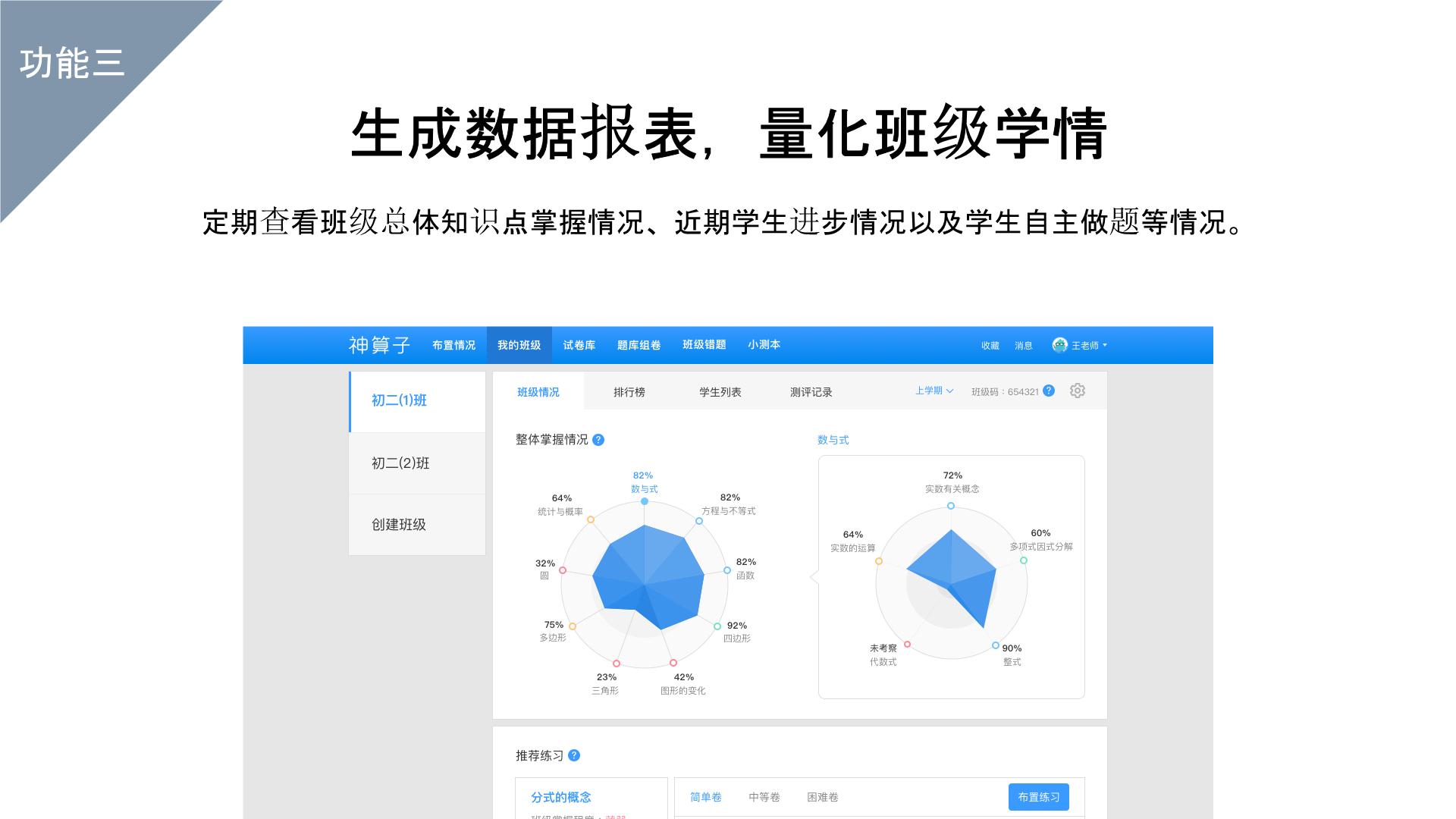1456x819 pixels.
Task: Open the class settings gear icon
Action: point(1077,391)
